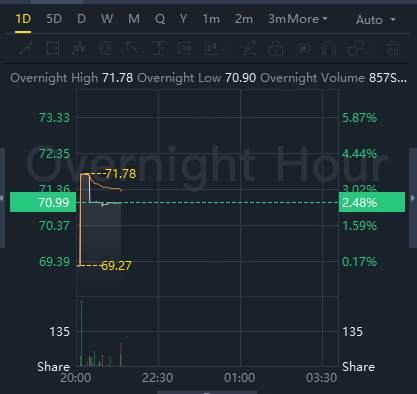This screenshot has height=394, width=417.
Task: Switch to the 5D timeframe tab
Action: click(x=54, y=19)
